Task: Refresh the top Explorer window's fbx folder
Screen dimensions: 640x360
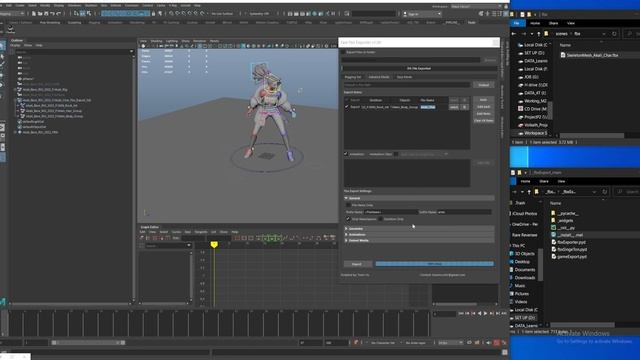Action: pyautogui.click(x=614, y=34)
